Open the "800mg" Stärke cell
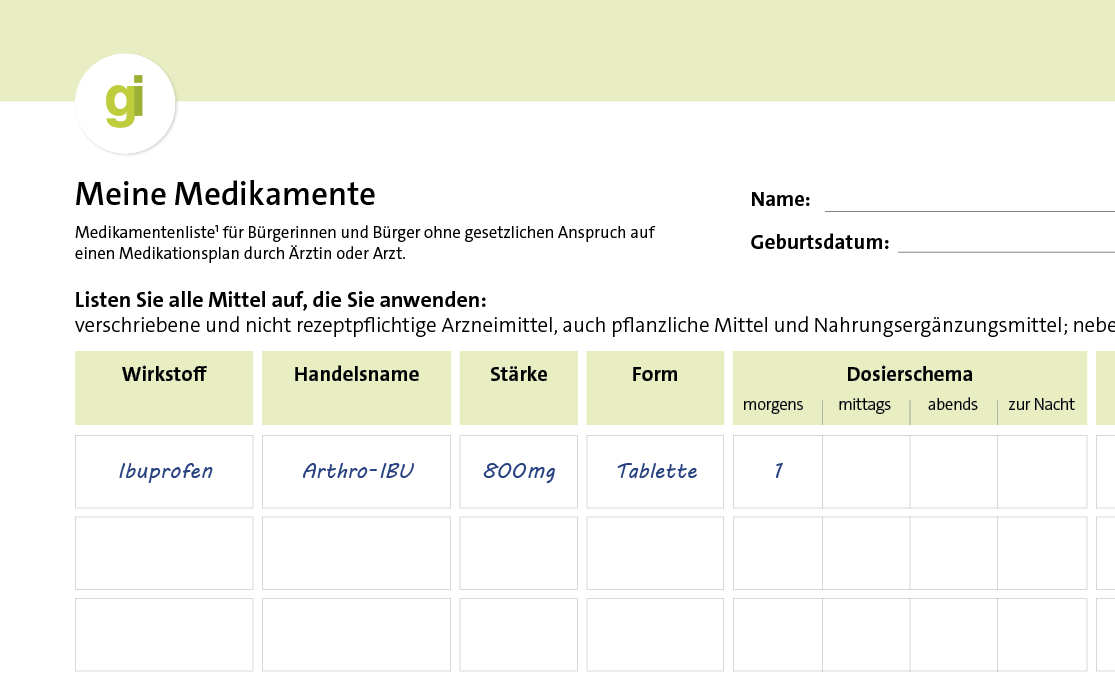The image size is (1115, 673). pyautogui.click(x=518, y=471)
